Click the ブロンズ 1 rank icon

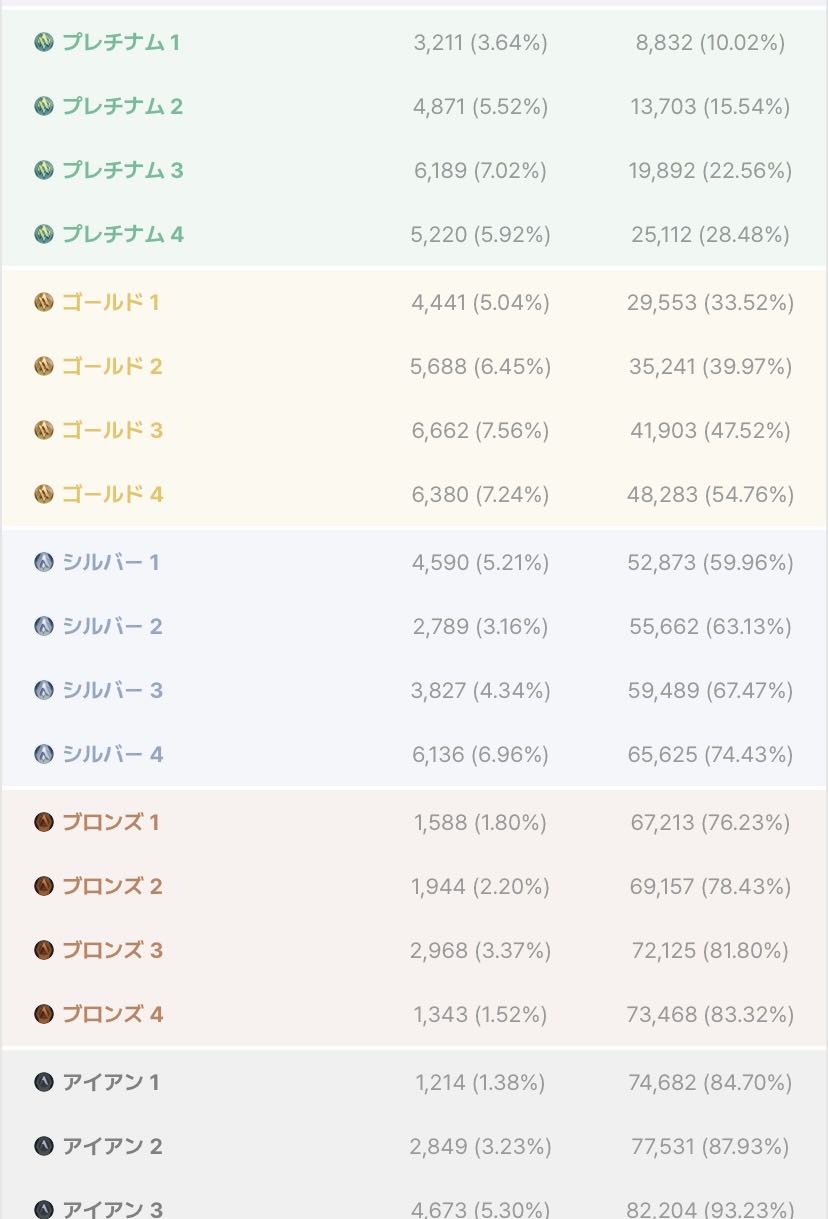43,822
